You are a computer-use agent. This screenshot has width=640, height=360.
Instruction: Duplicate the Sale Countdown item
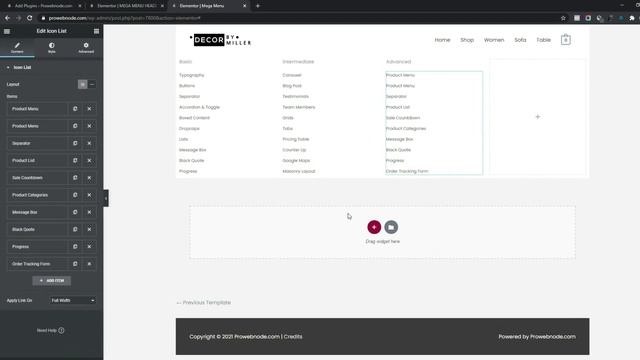pyautogui.click(x=75, y=178)
